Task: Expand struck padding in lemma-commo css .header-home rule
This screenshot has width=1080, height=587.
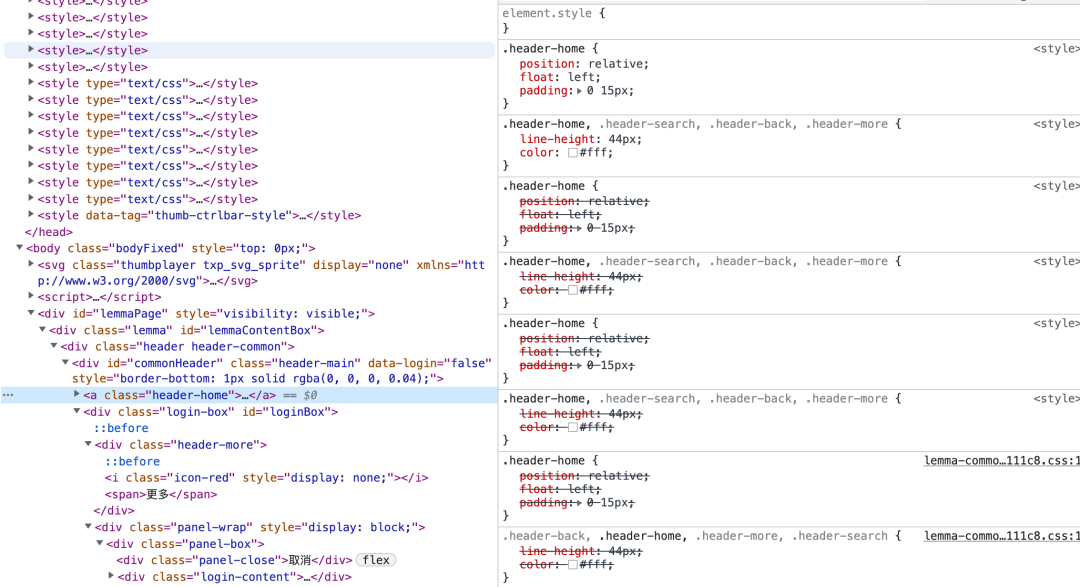Action: pos(579,503)
